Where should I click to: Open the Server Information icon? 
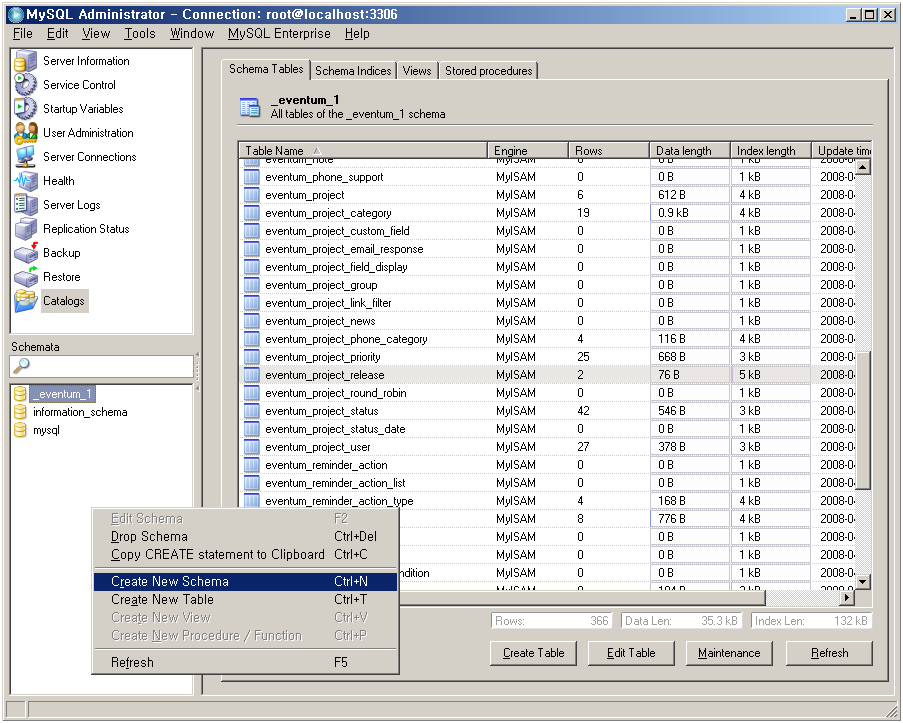pos(25,61)
